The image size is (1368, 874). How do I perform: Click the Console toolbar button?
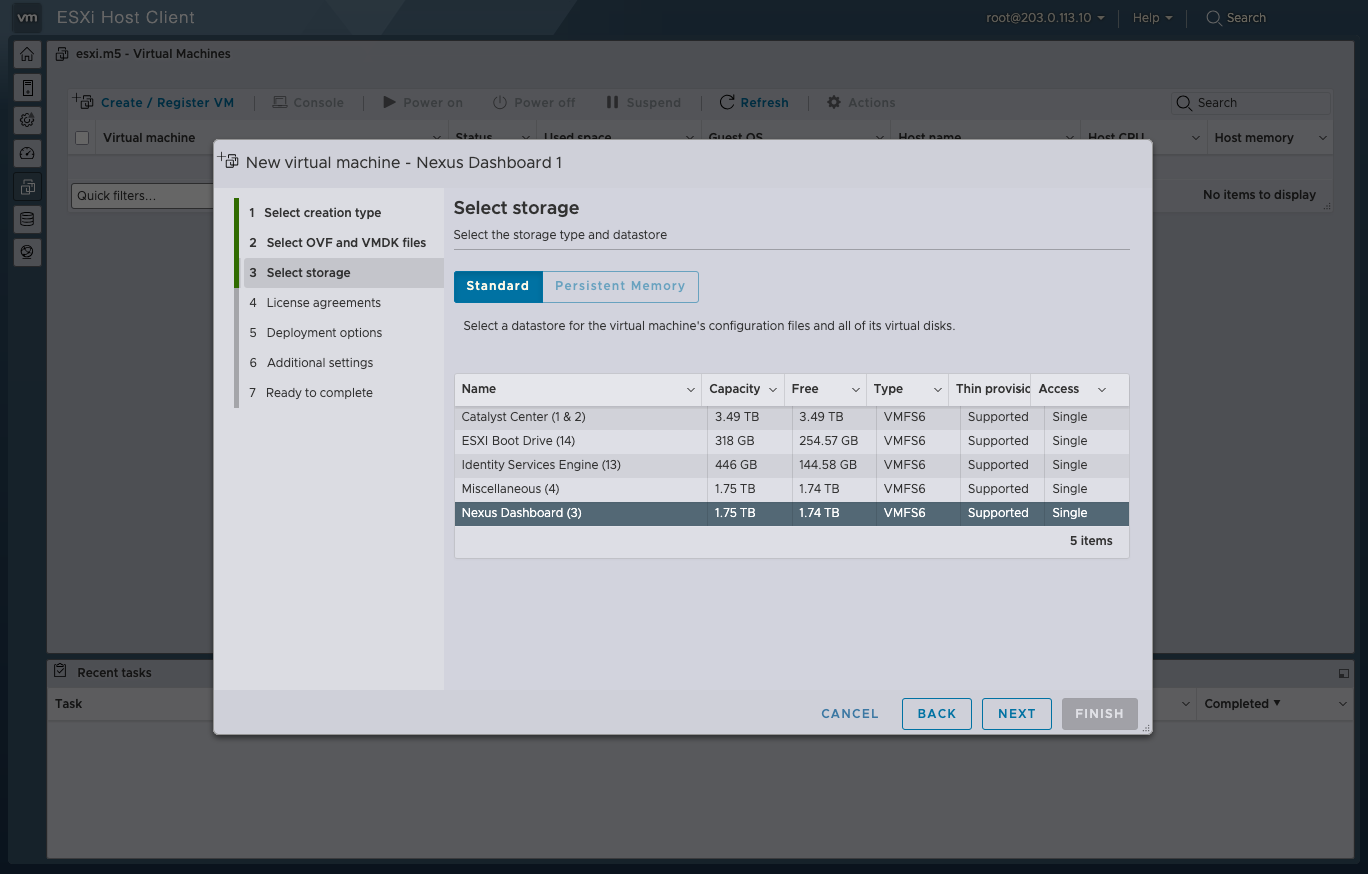point(308,102)
